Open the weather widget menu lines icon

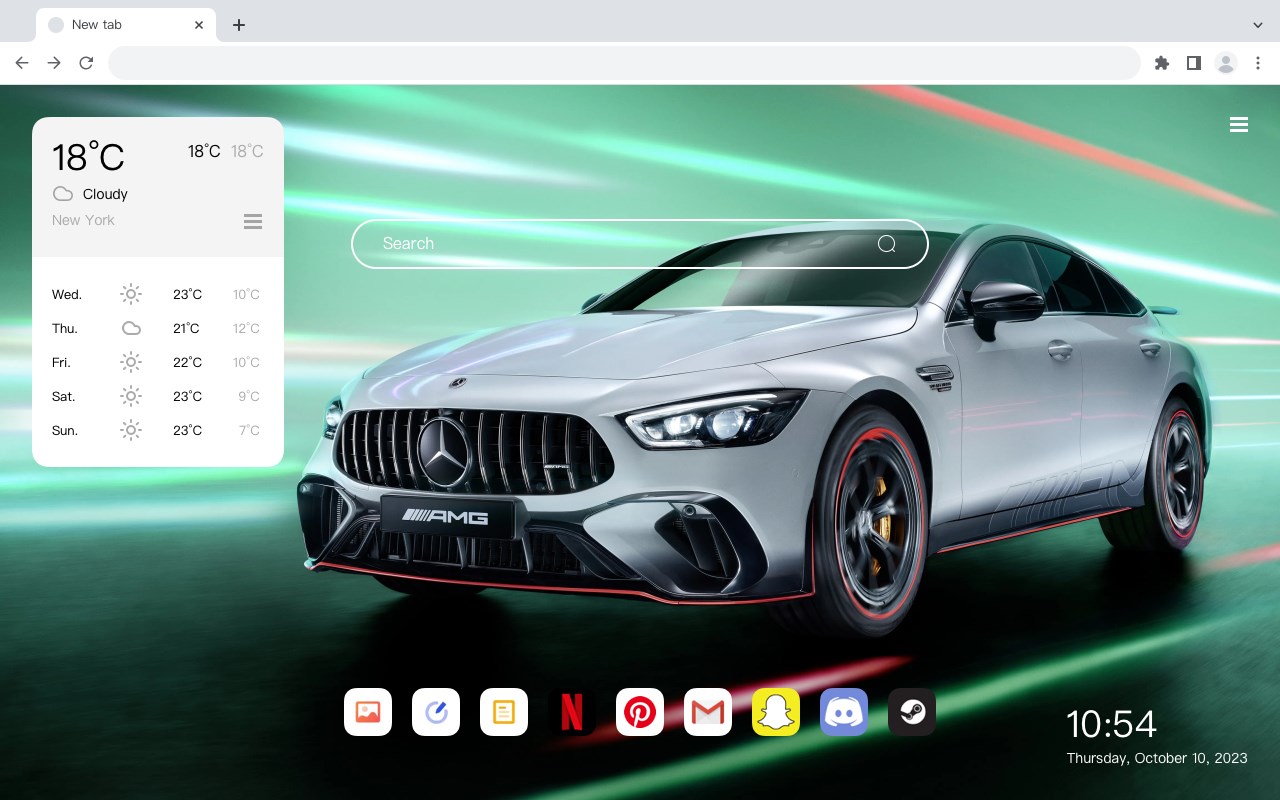(253, 222)
